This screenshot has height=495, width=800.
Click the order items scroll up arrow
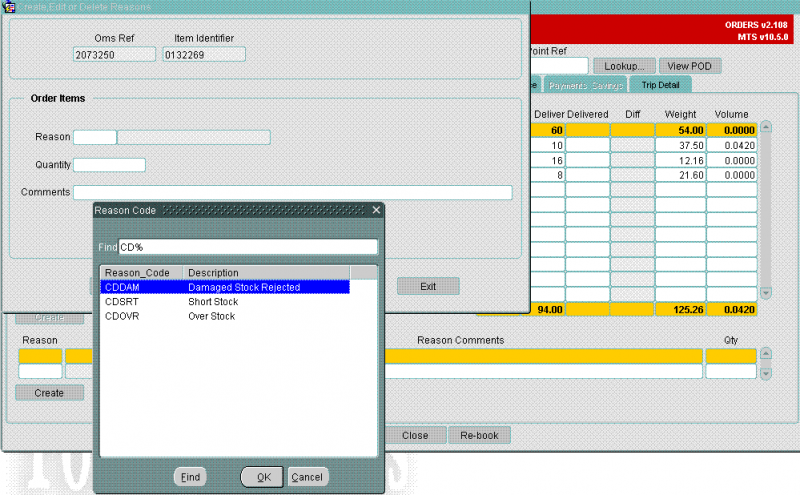[x=765, y=127]
